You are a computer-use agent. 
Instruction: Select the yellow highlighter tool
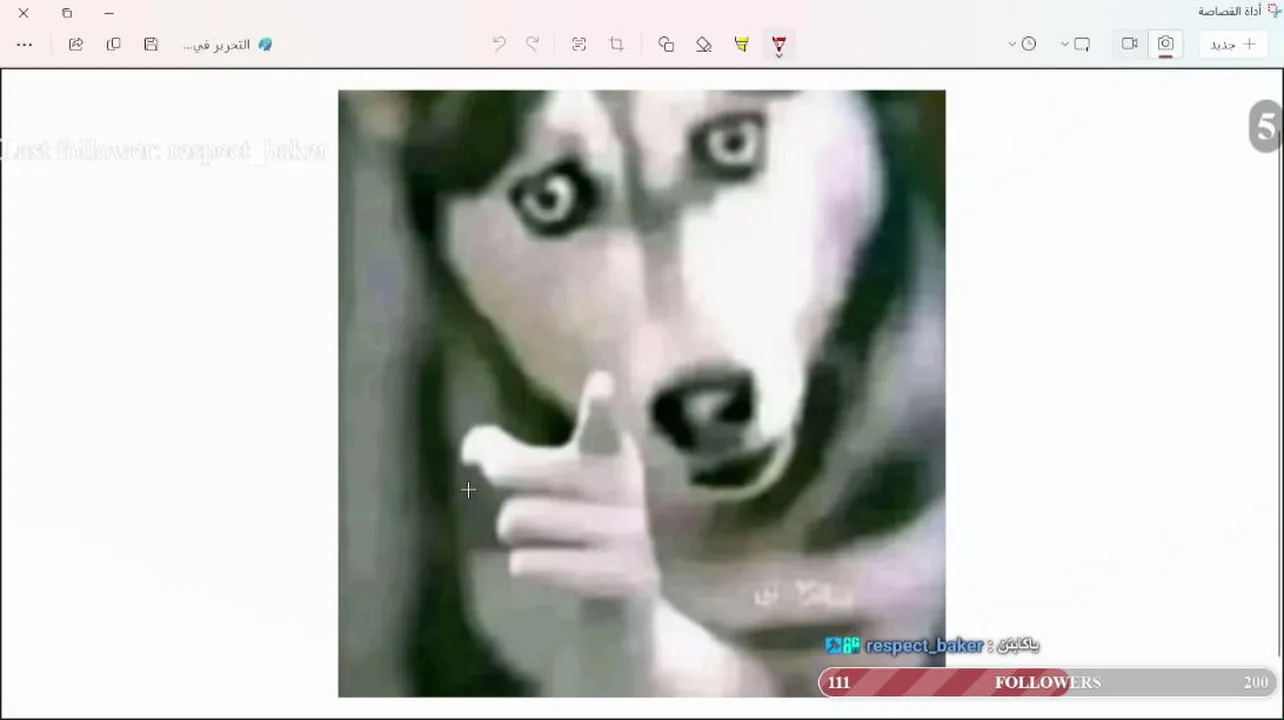coord(741,44)
